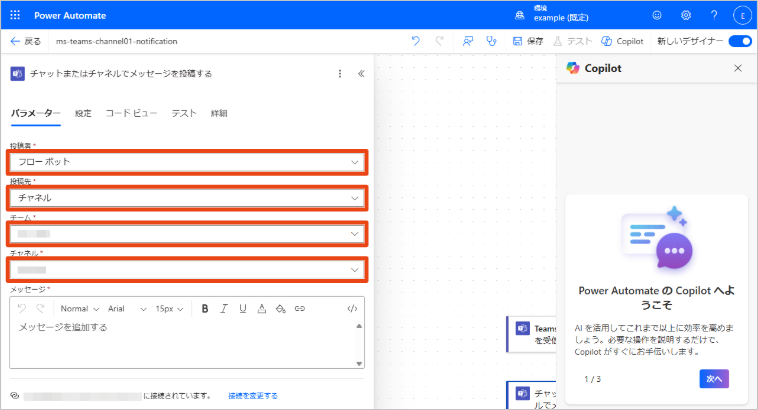The image size is (758, 410).
Task: Open the action's three-dot menu
Action: (340, 73)
